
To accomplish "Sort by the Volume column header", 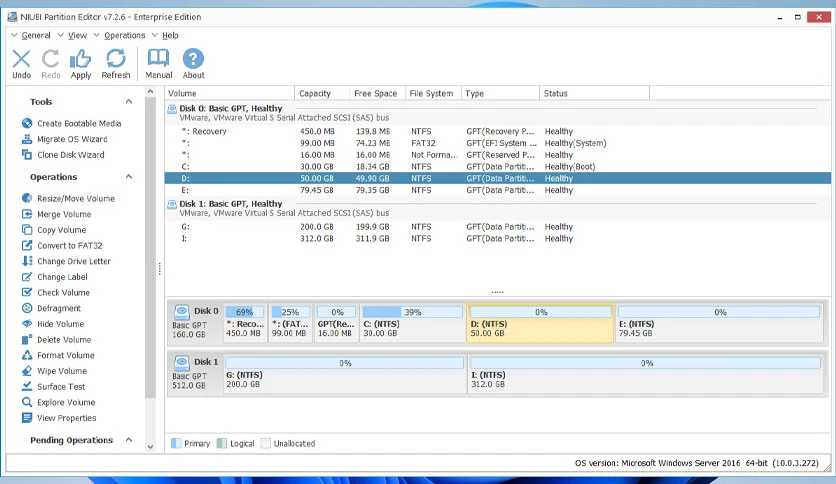I will tap(229, 93).
